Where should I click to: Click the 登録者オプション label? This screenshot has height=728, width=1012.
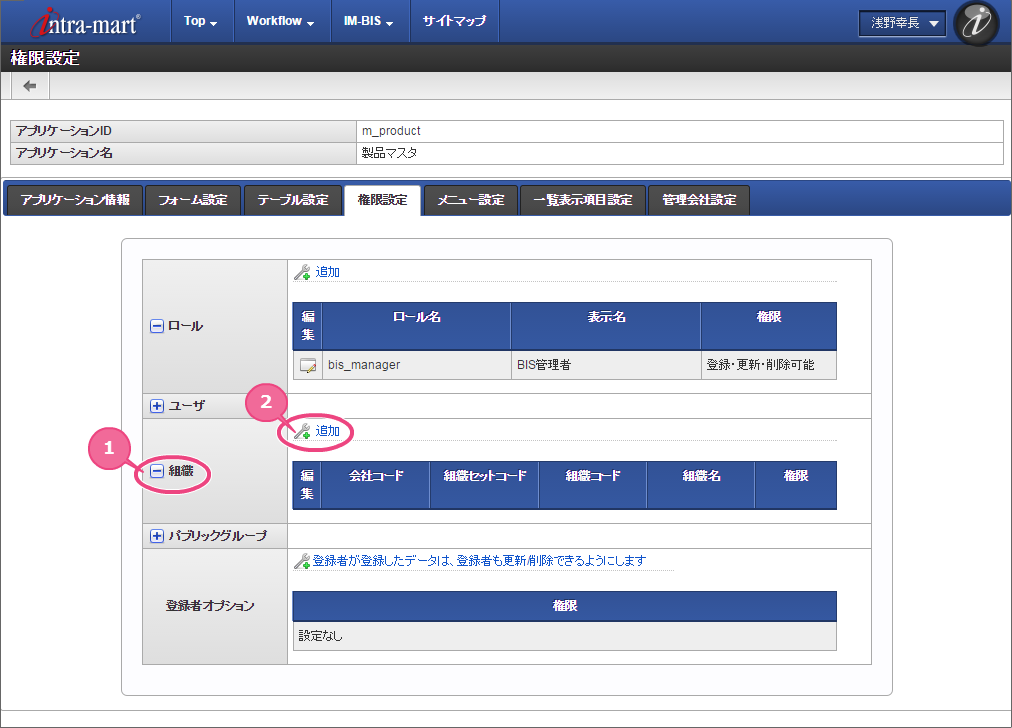(x=210, y=606)
